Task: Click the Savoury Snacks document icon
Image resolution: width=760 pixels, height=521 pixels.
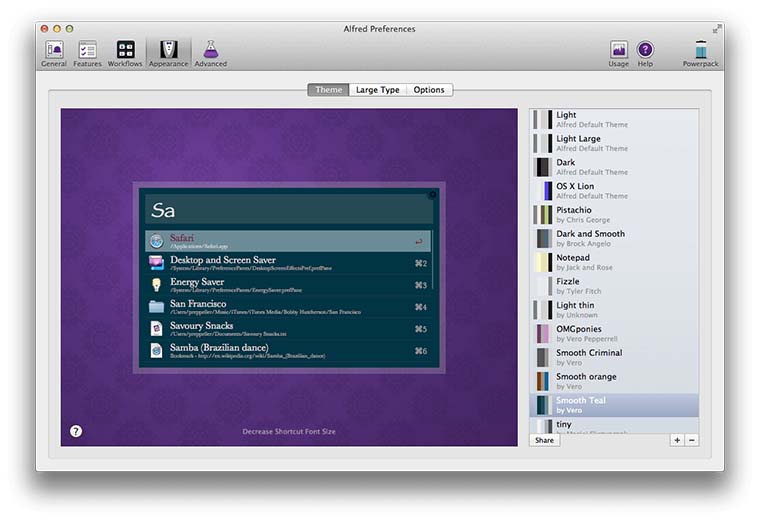Action: tap(156, 328)
